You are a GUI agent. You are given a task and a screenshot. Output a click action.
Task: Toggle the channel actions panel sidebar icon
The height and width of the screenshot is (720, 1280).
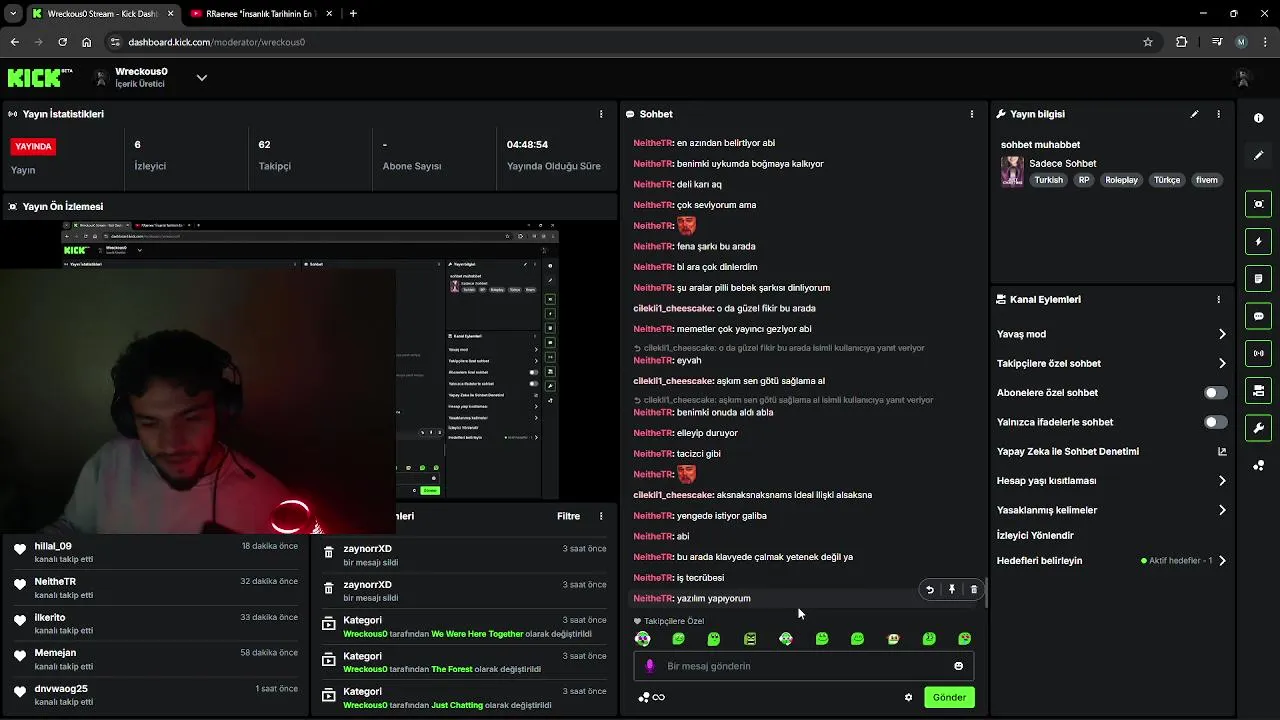tap(1258, 390)
